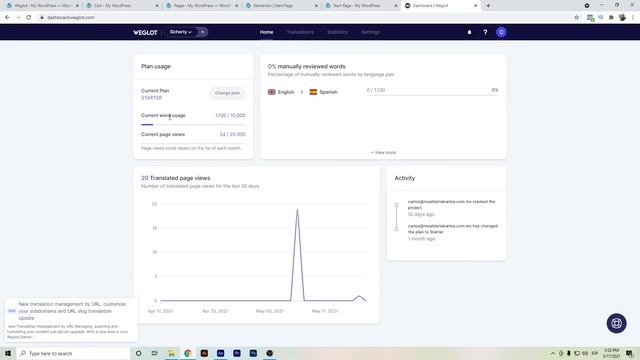640x360 pixels.
Task: Click the View more link
Action: tap(383, 152)
